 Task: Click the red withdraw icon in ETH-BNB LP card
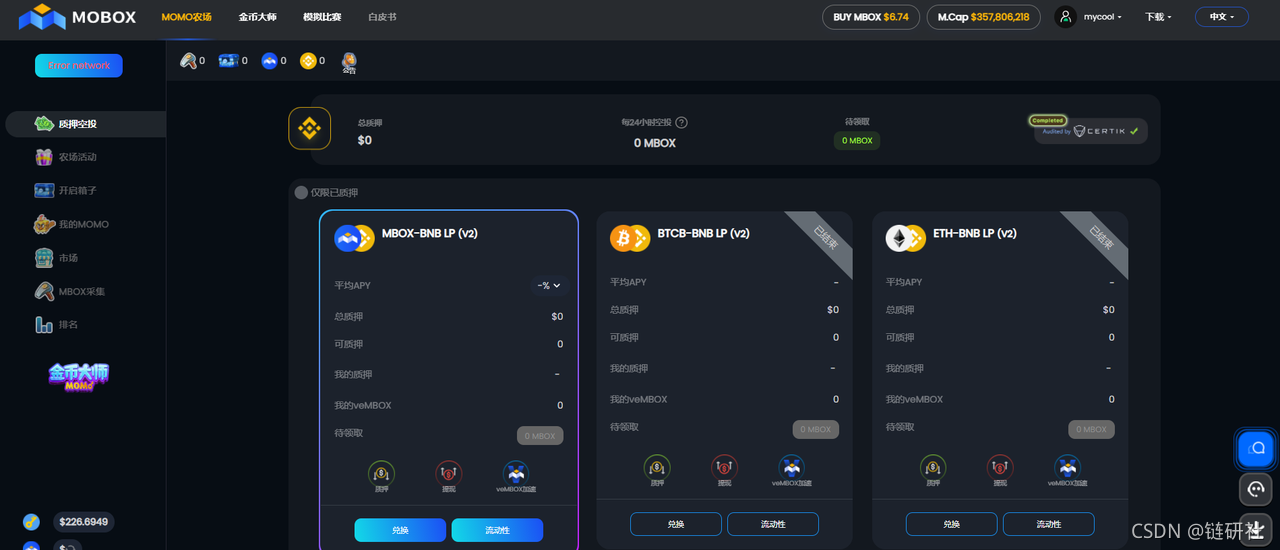1000,470
